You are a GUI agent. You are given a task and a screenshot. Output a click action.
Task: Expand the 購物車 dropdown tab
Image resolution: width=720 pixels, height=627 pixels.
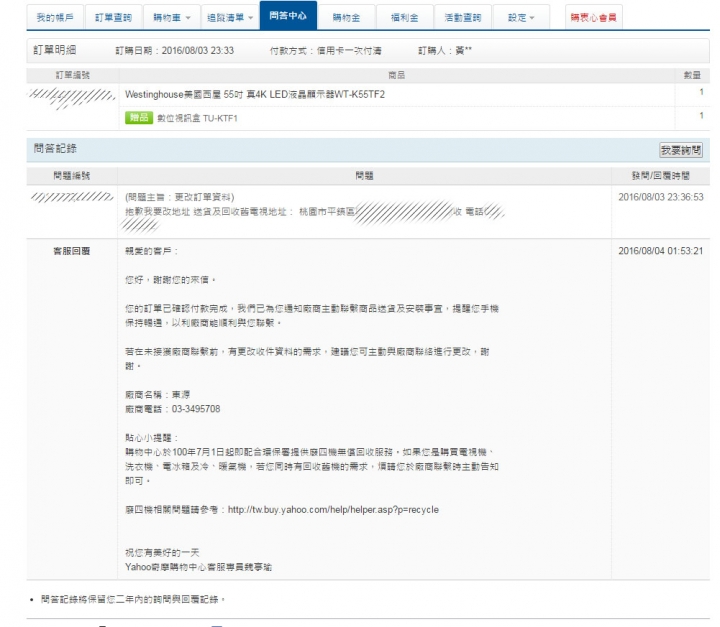coord(172,18)
